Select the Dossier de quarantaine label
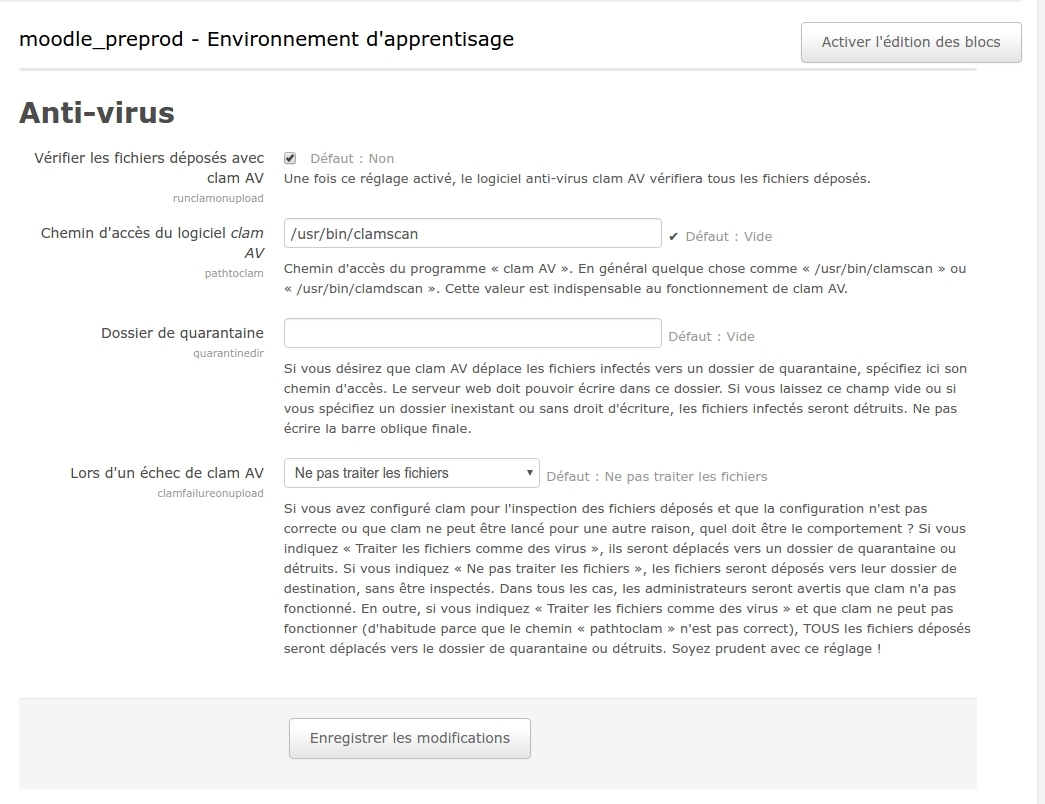This screenshot has width=1045, height=804. [182, 333]
